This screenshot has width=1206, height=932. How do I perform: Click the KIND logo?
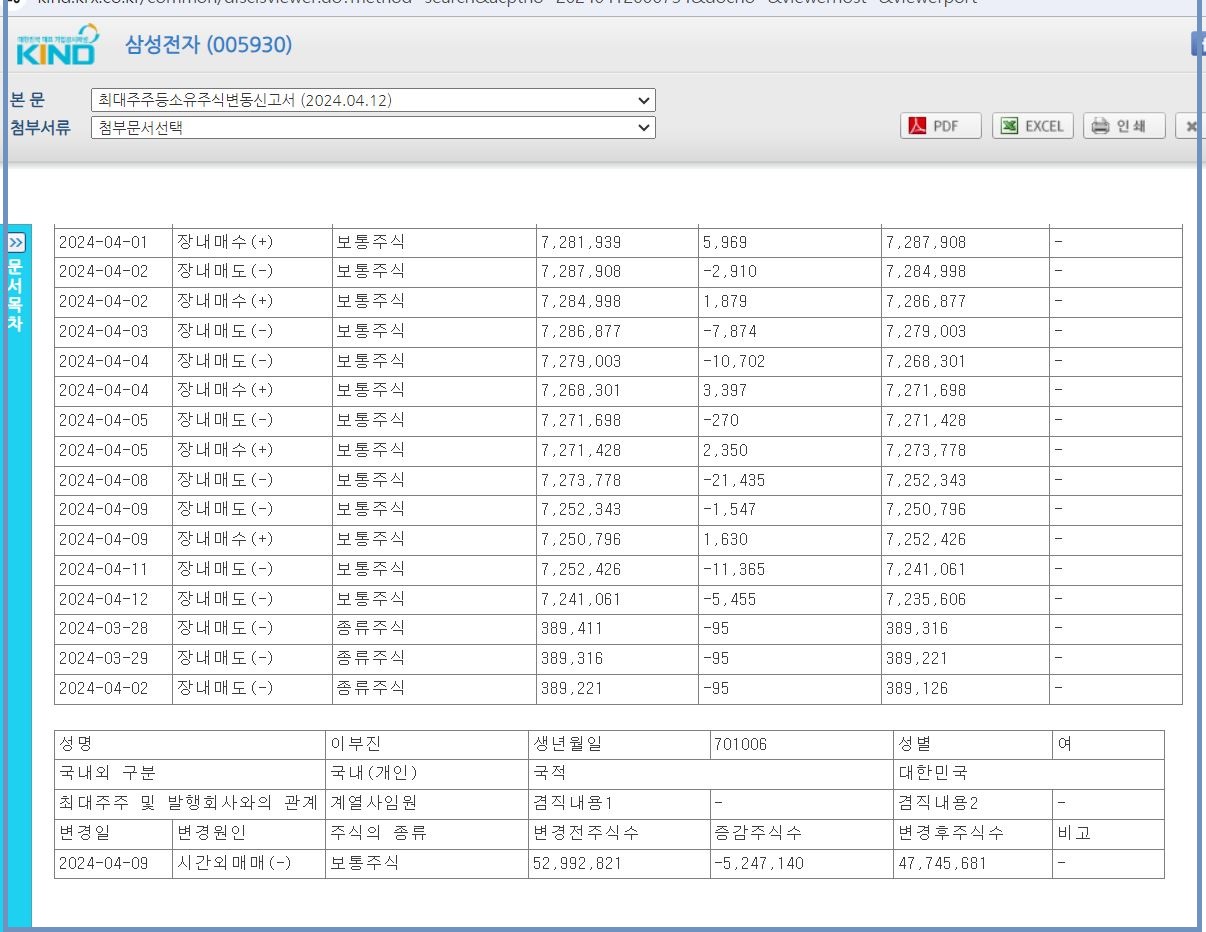point(57,46)
